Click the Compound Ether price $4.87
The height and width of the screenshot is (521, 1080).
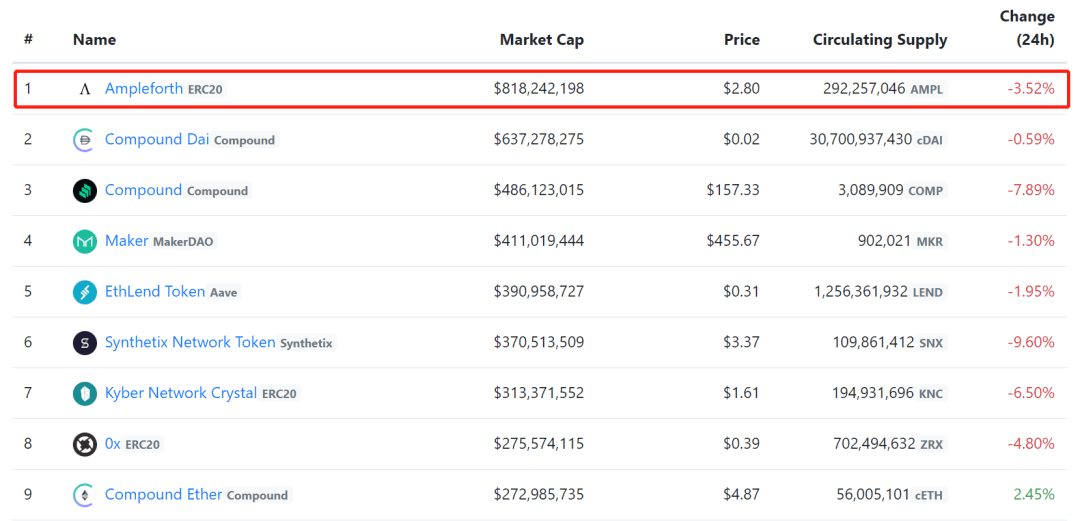[742, 494]
